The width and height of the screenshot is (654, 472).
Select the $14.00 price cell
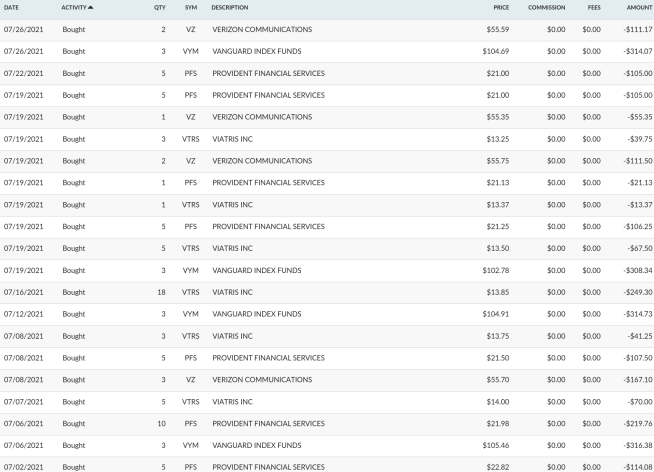[x=498, y=402]
